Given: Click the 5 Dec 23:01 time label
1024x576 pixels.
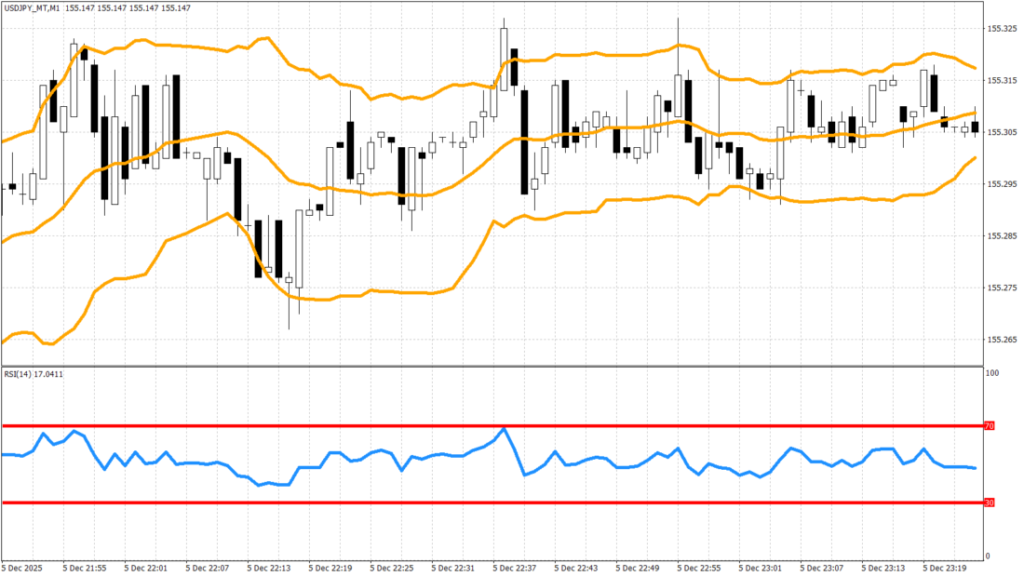Looking at the screenshot, I should (764, 567).
